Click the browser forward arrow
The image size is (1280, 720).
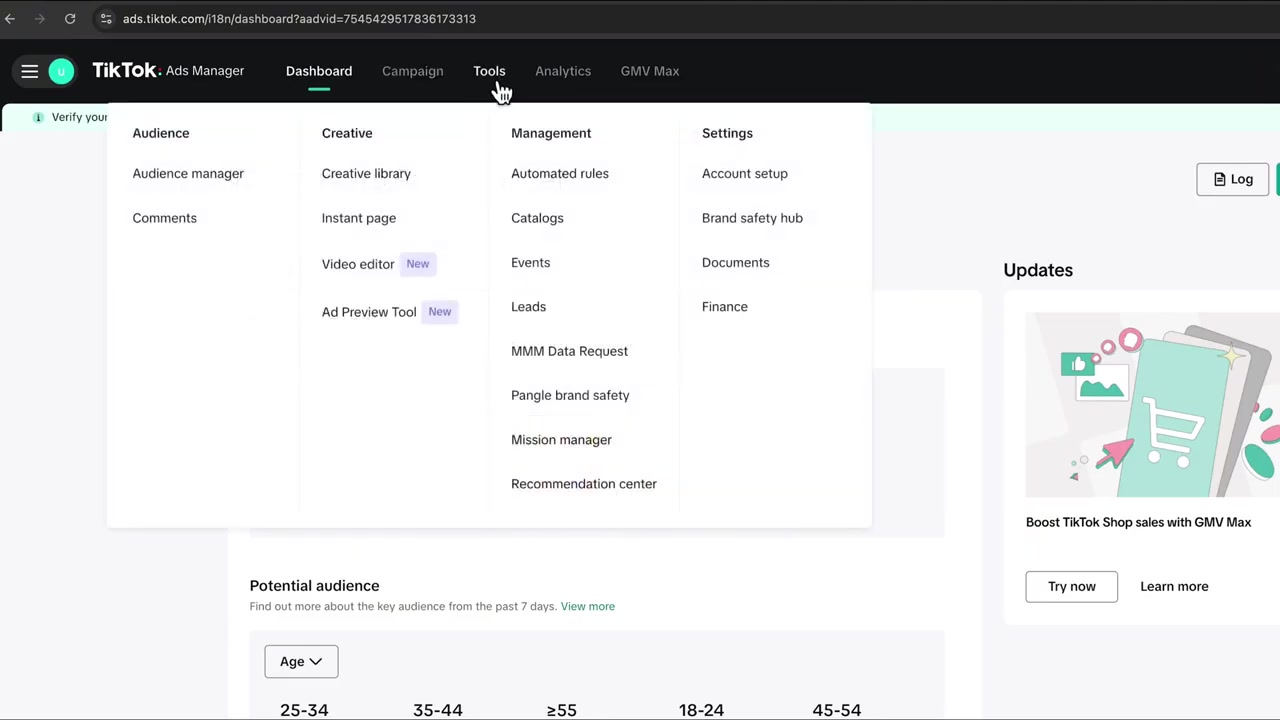coord(40,18)
